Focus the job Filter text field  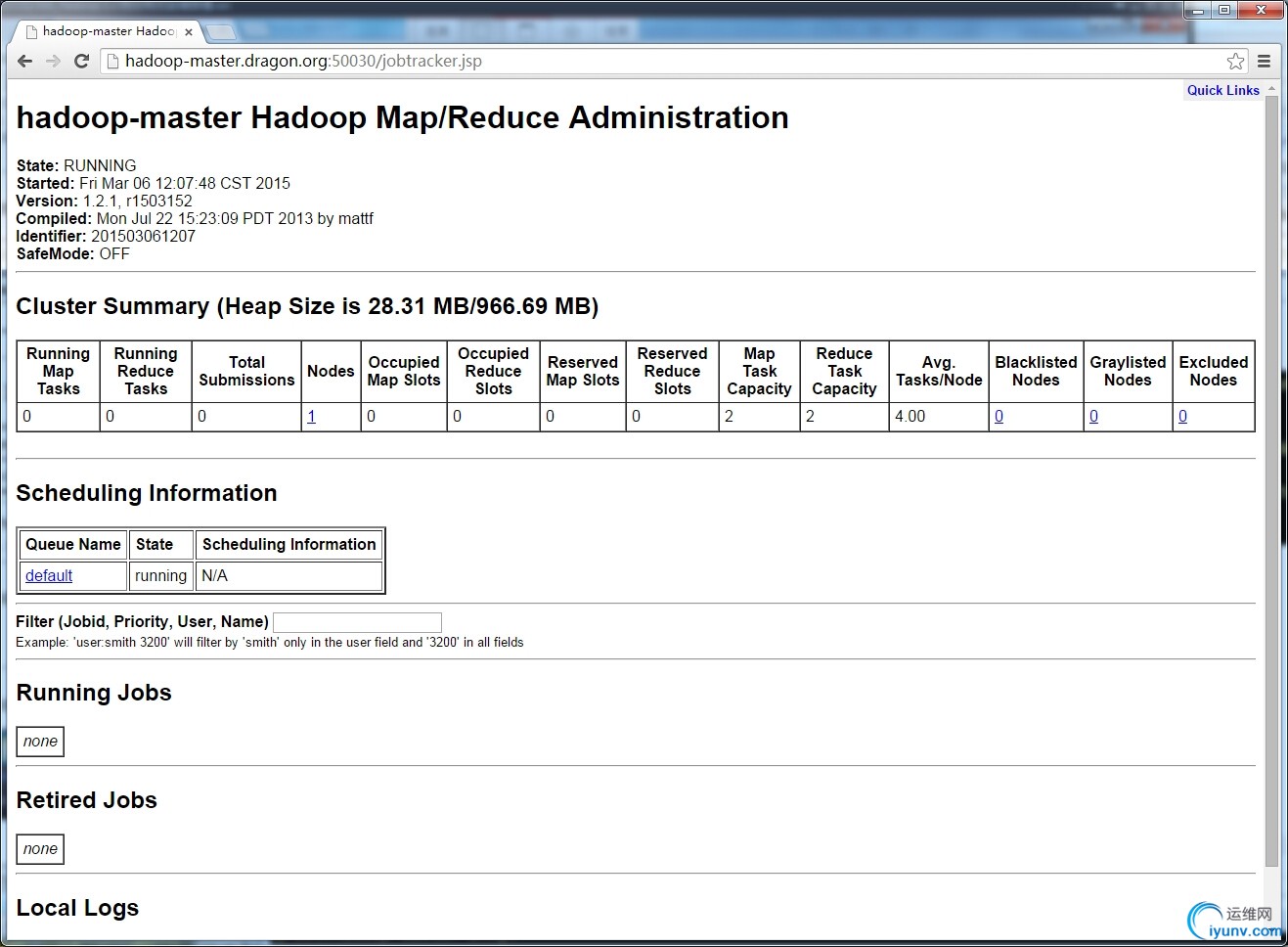point(357,622)
